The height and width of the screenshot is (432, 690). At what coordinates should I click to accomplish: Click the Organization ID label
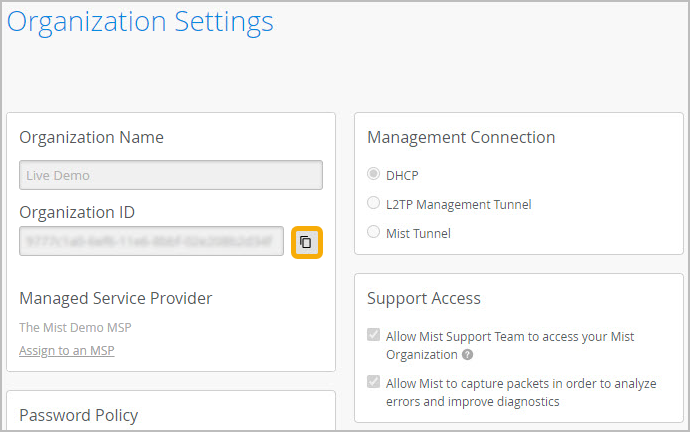77,212
